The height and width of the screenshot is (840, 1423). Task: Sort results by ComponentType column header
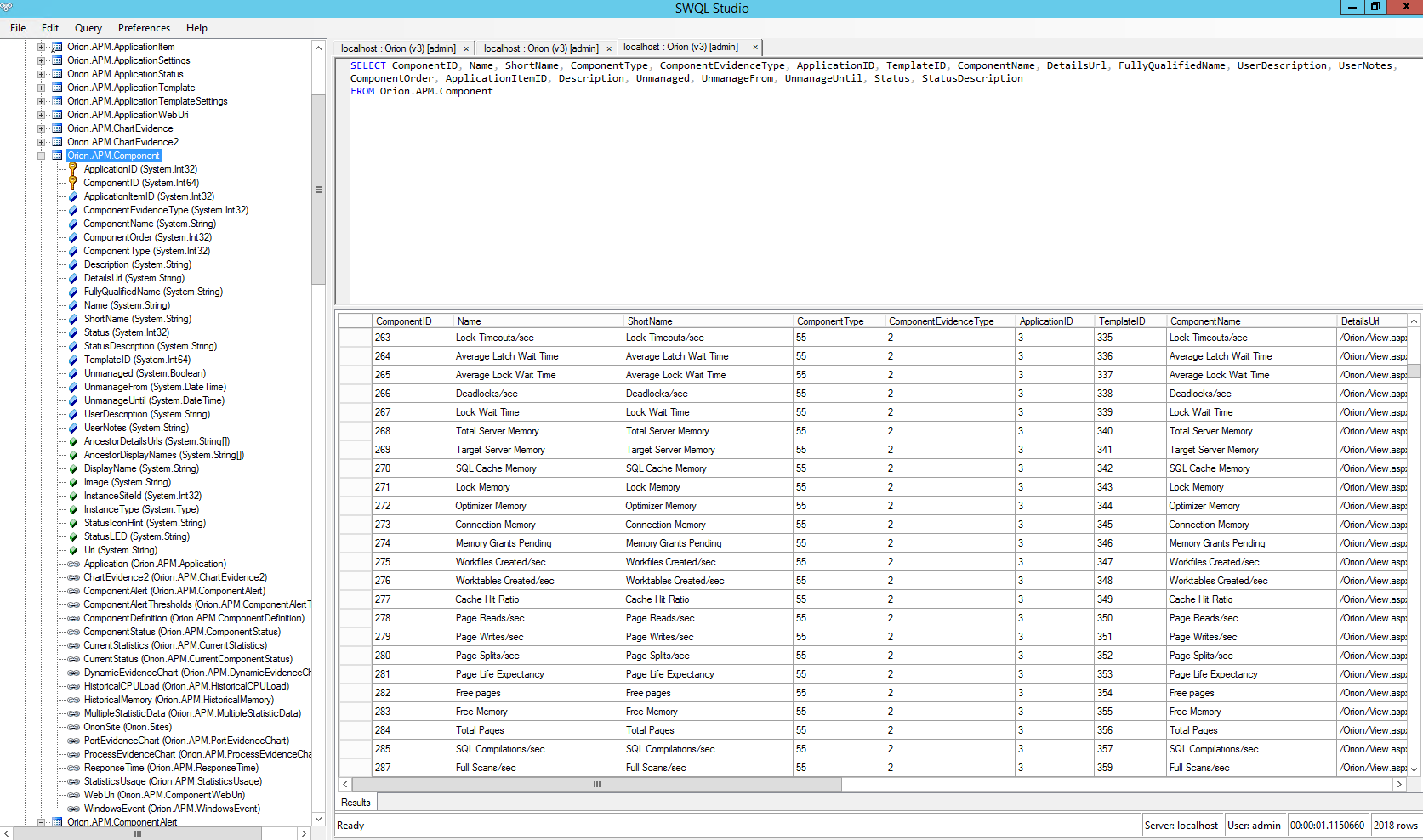pyautogui.click(x=840, y=321)
